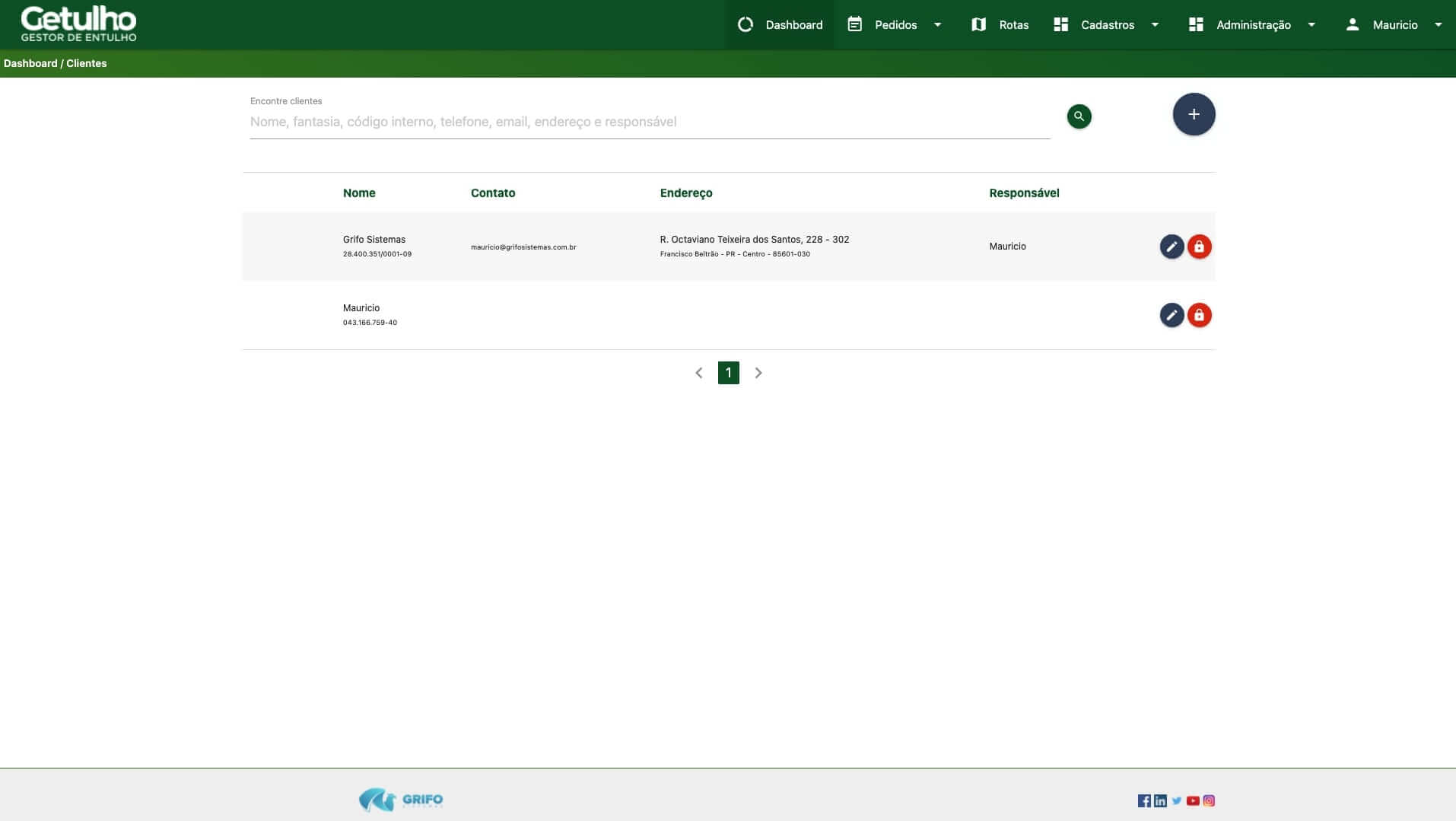Viewport: 1456px width, 821px height.
Task: Add a new client with plus button
Action: 1194,114
